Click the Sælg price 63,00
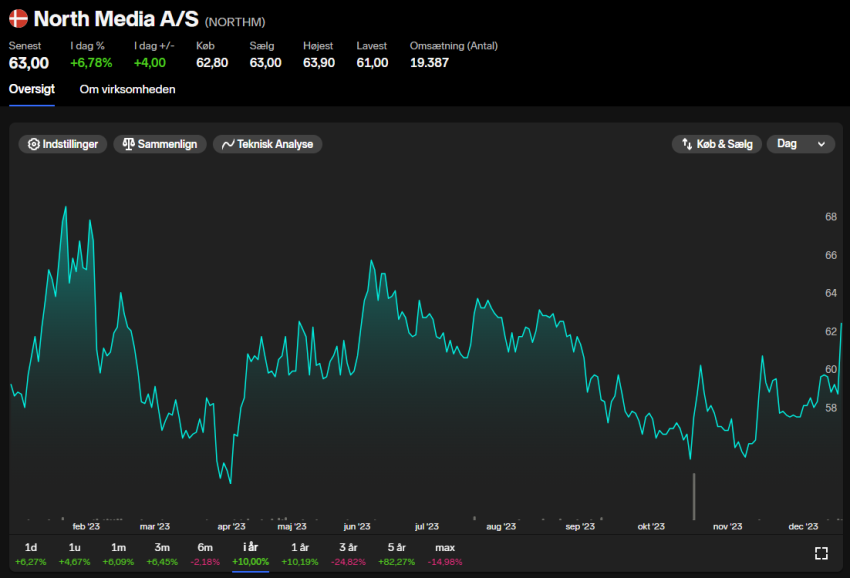Viewport: 850px width, 578px height. 265,63
